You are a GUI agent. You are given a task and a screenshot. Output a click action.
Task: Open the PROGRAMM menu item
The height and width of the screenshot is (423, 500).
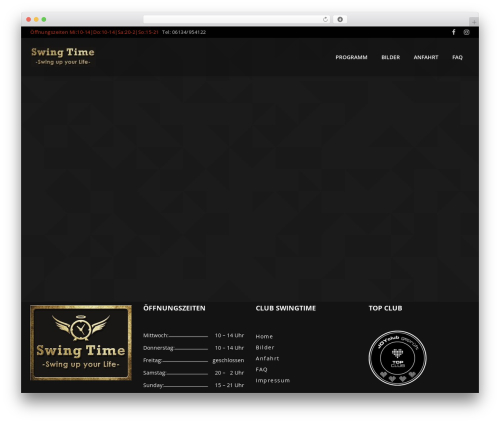351,57
